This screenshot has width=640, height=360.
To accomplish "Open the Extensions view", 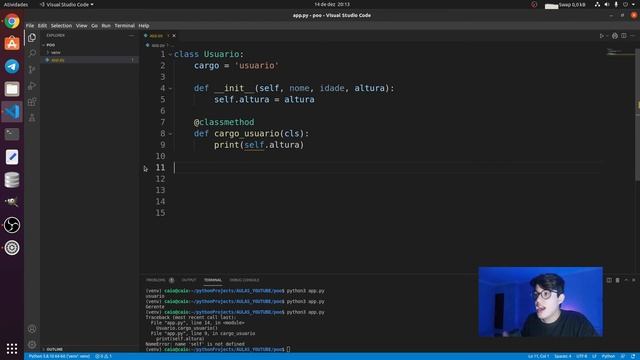I will tap(32, 102).
